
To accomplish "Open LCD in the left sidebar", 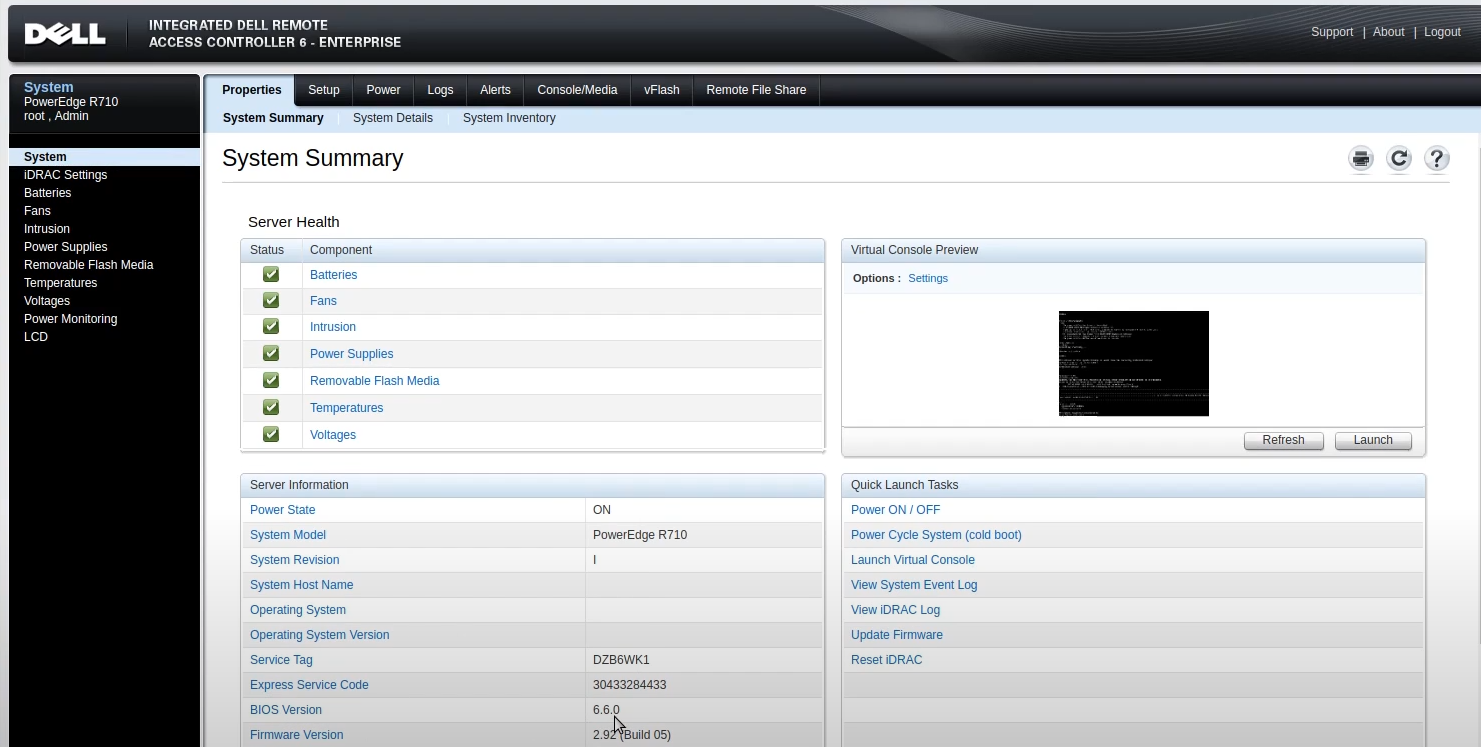I will click(36, 337).
